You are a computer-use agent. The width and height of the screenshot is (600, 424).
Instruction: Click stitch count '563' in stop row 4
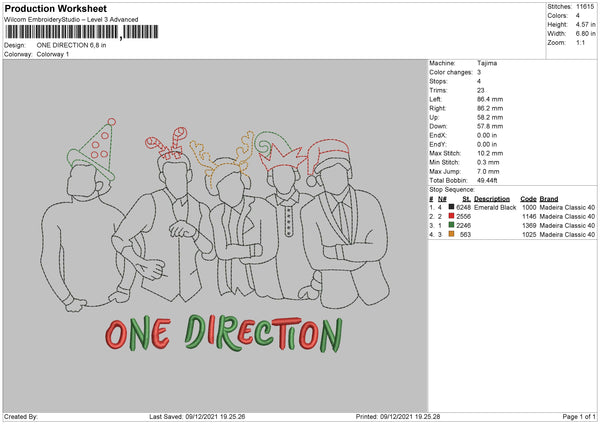465,235
